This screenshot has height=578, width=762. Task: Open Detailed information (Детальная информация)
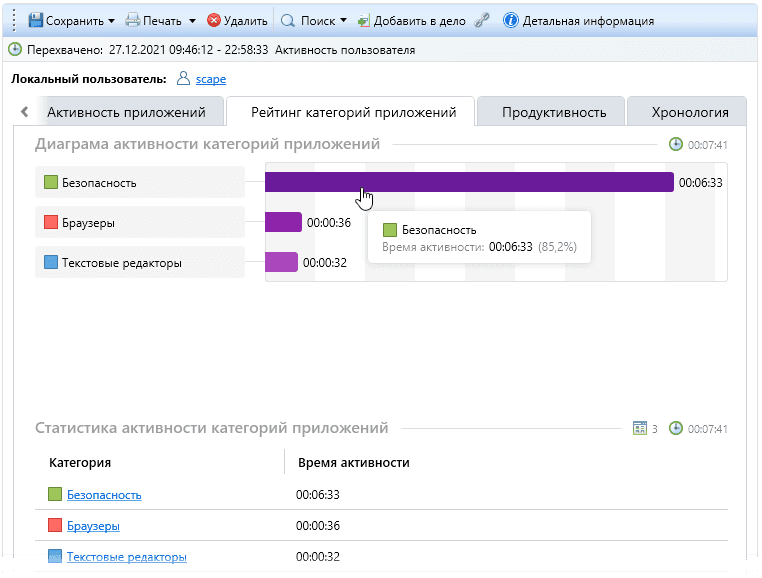click(x=579, y=20)
